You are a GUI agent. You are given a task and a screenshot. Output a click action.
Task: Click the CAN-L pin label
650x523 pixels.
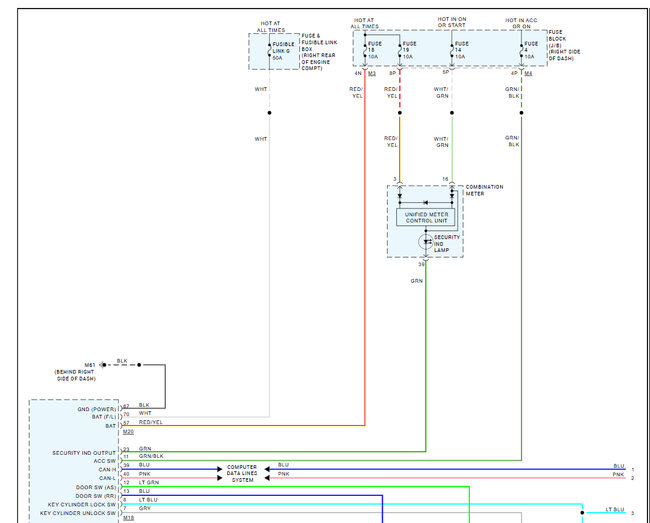(107, 478)
